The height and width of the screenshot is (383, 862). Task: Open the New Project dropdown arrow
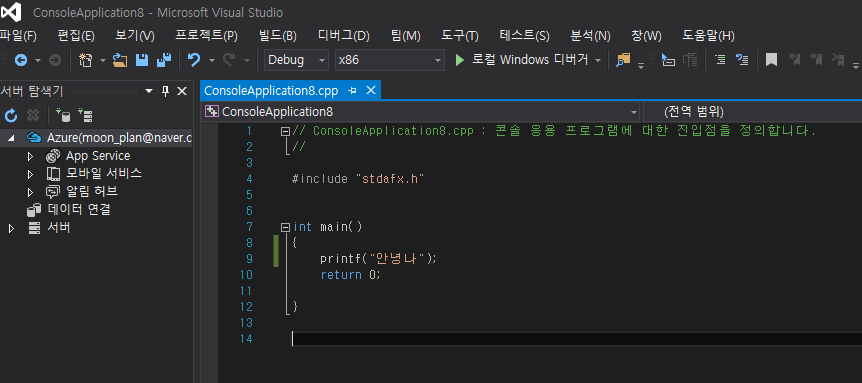(103, 60)
